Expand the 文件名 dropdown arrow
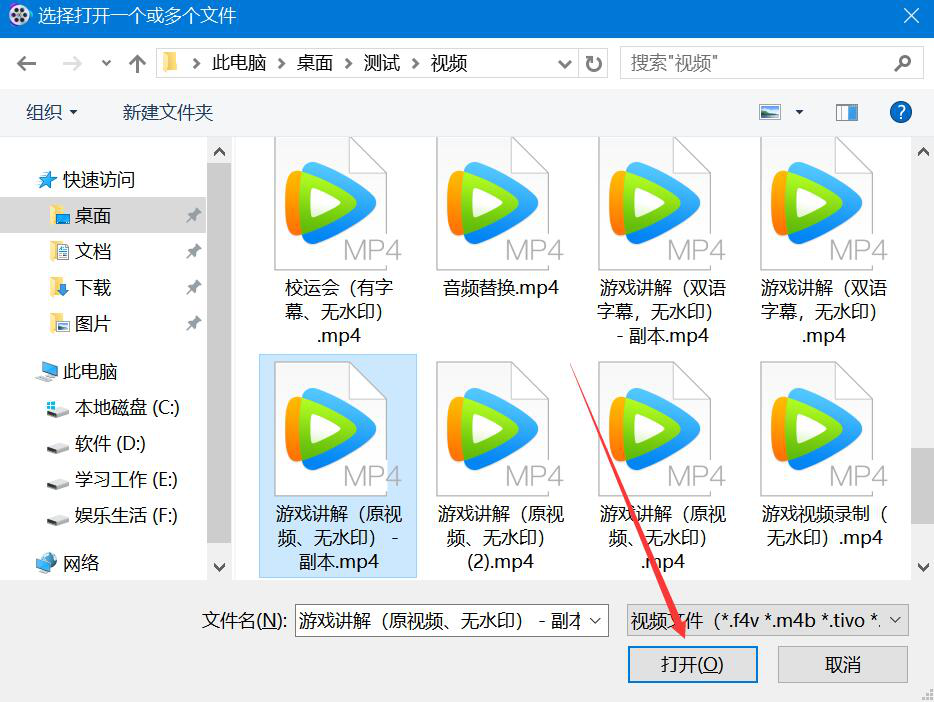 pyautogui.click(x=595, y=620)
